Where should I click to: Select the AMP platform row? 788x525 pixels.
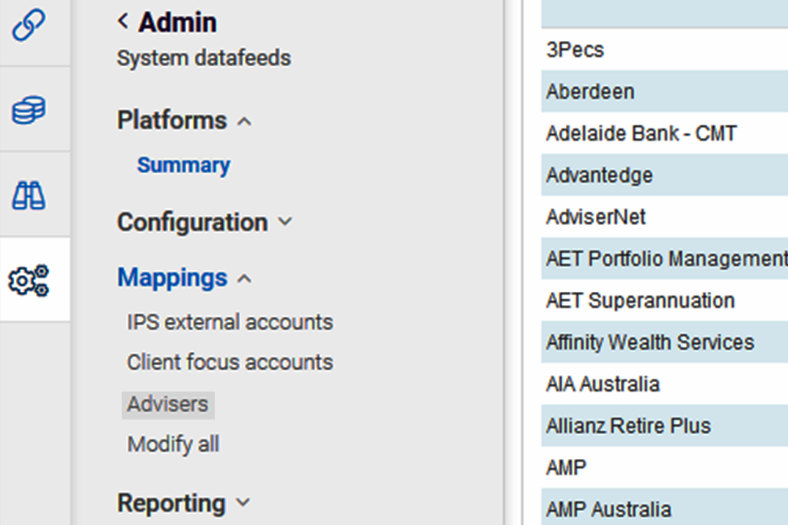click(664, 467)
